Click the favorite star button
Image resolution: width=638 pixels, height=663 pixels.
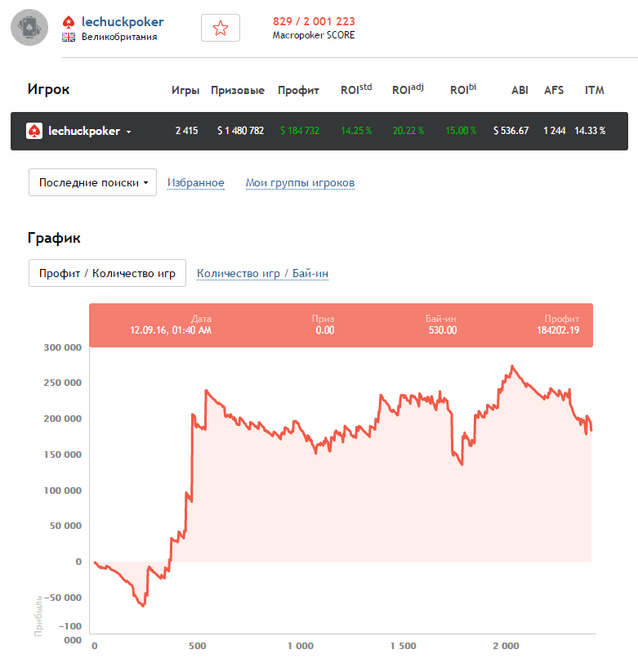(220, 28)
